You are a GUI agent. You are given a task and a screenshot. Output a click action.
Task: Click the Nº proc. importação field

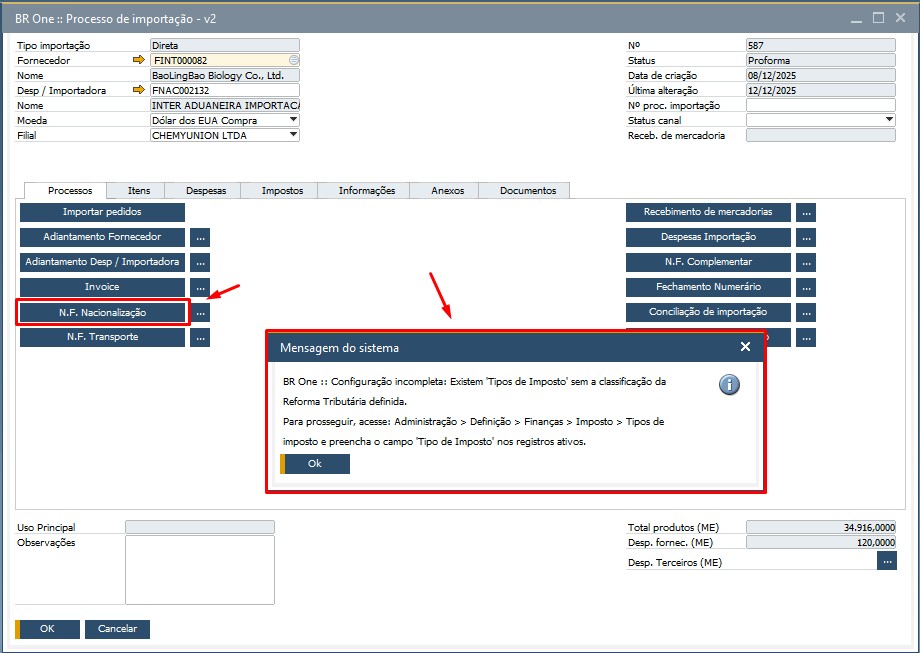click(820, 105)
